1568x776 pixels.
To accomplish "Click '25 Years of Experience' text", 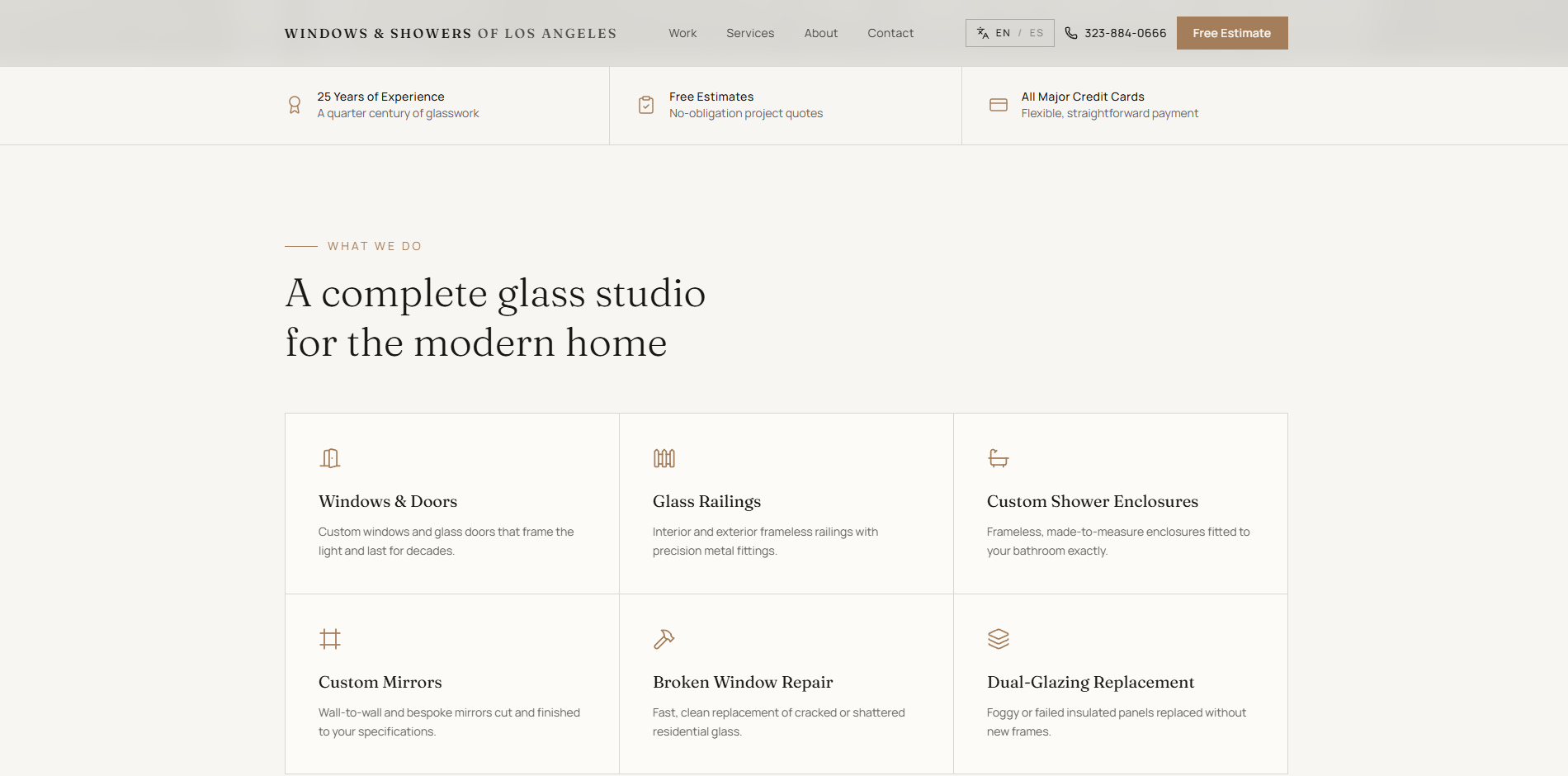I will pyautogui.click(x=380, y=97).
